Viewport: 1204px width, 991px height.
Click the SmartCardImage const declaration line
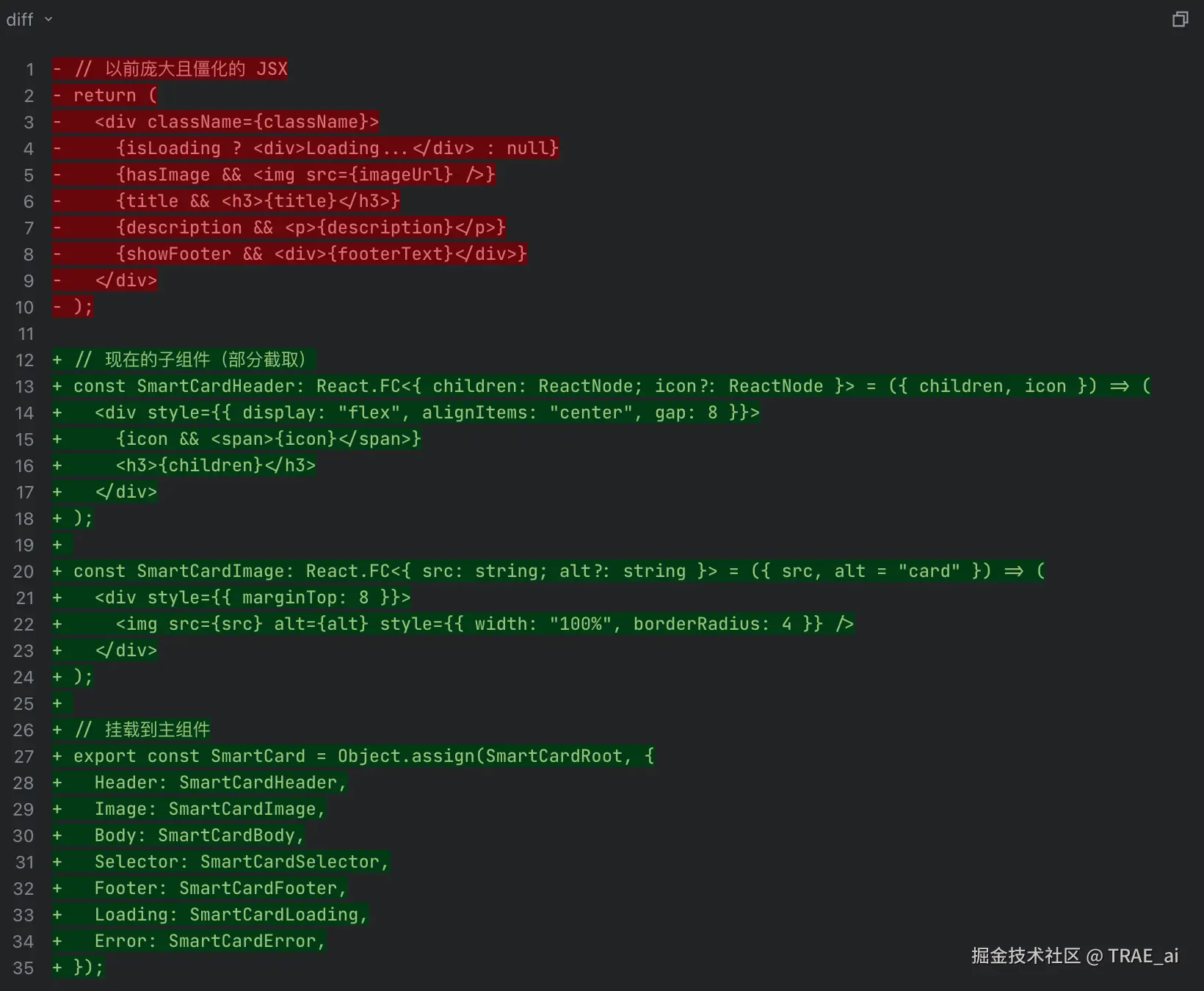[x=558, y=571]
